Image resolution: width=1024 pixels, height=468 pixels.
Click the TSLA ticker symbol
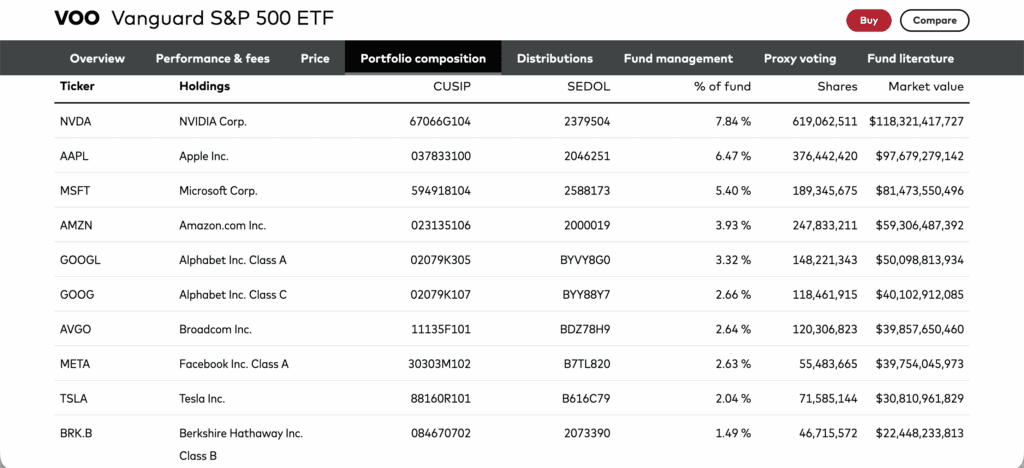[x=74, y=399]
